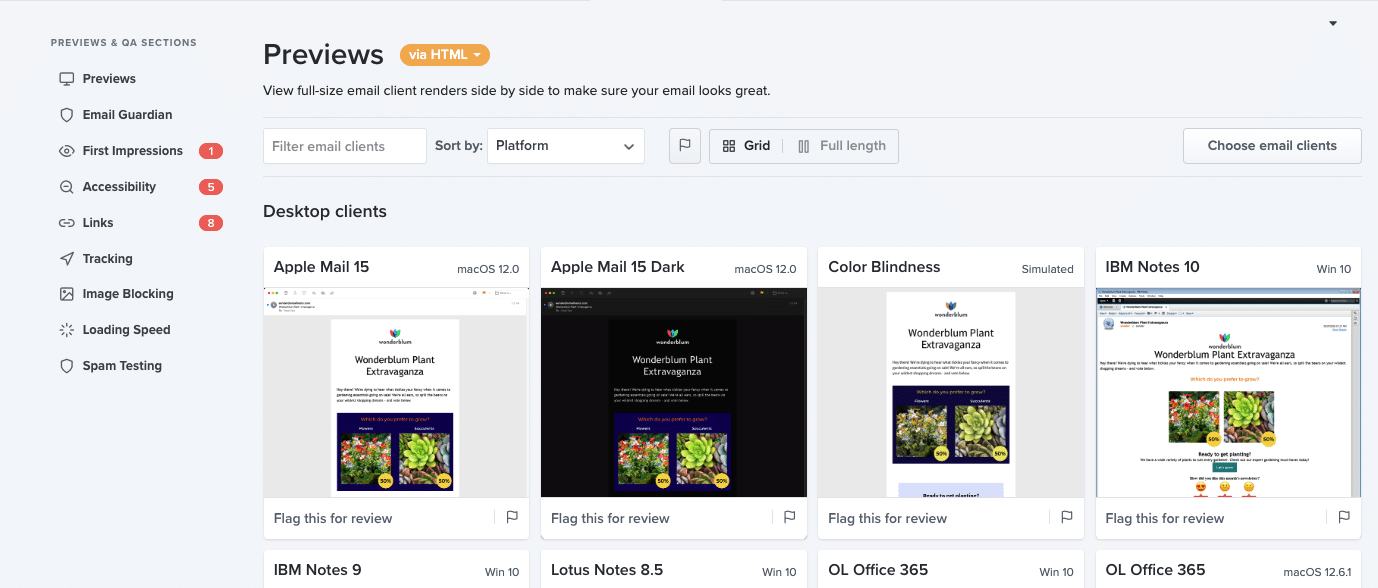Toggle the flag on the Color Blindness preview

(x=1066, y=518)
